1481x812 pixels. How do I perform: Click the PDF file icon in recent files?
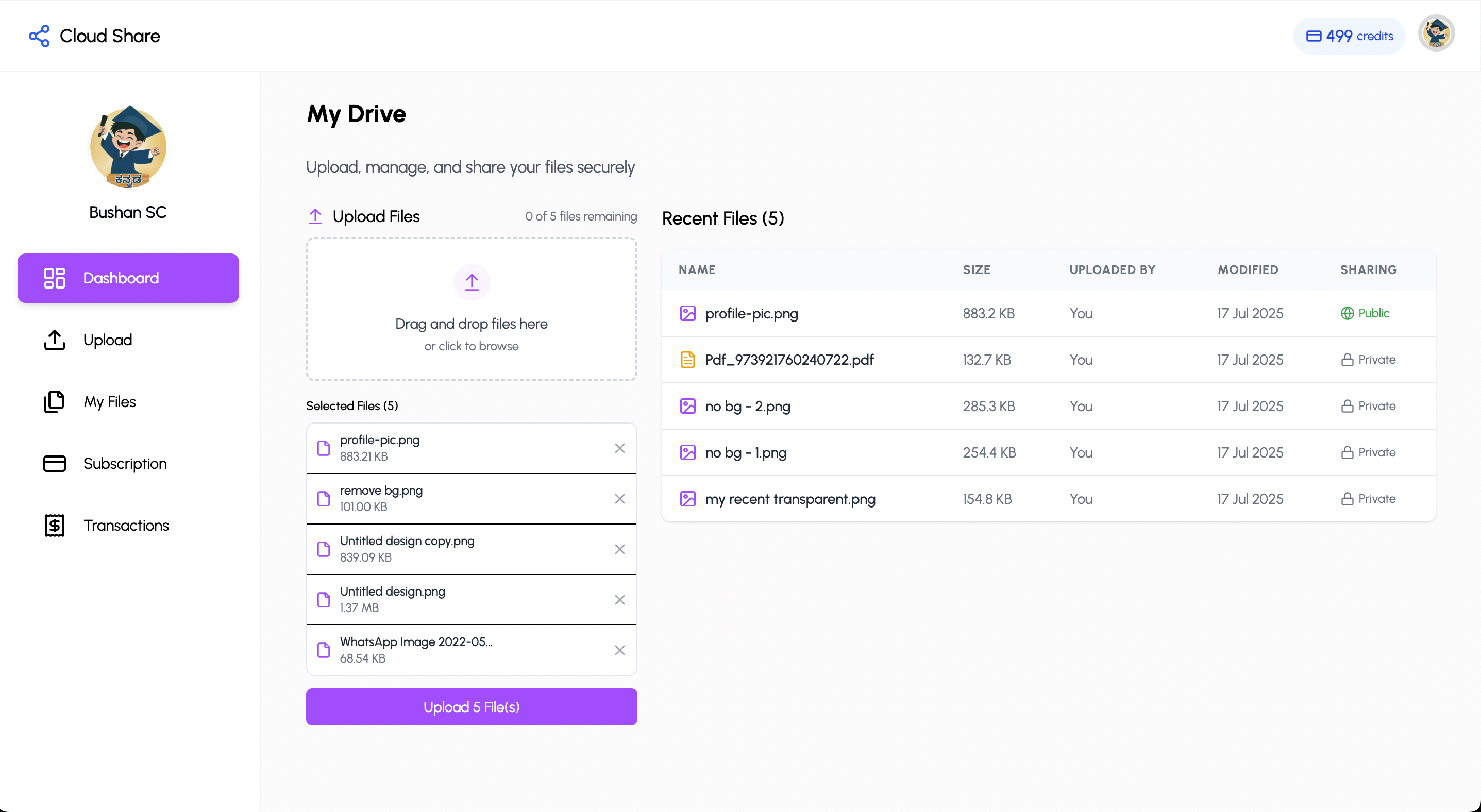[687, 360]
